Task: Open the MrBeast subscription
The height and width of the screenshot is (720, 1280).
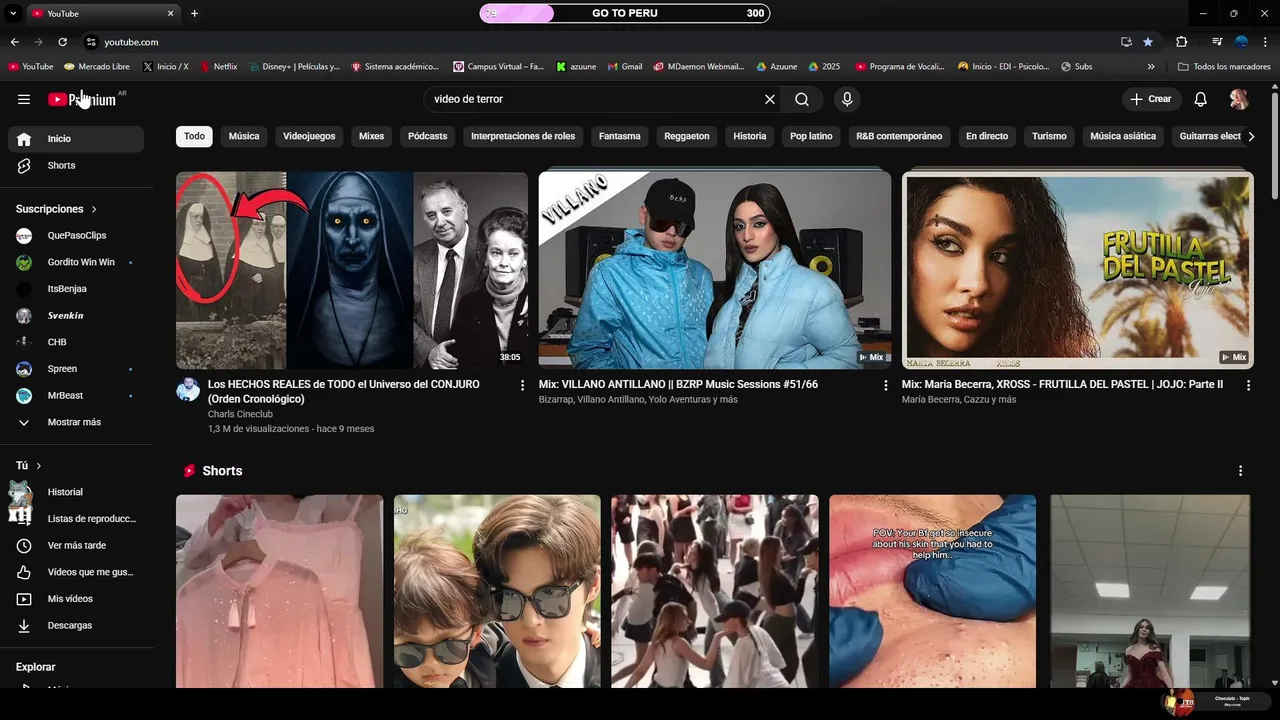Action: (76, 395)
